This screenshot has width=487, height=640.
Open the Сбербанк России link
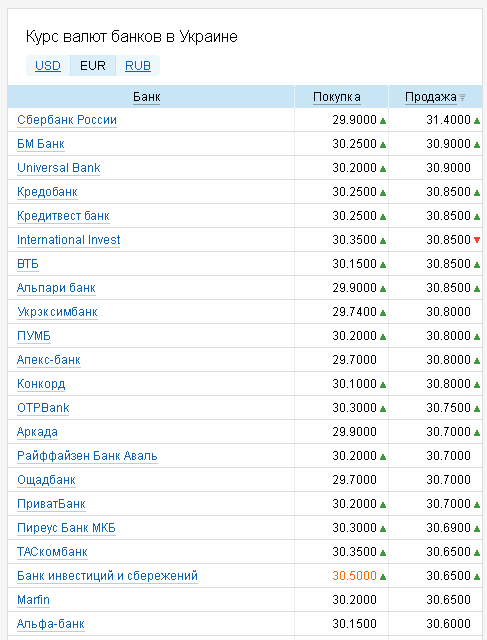point(67,120)
